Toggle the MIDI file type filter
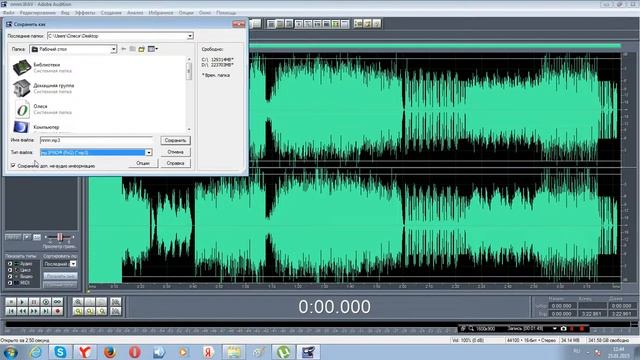The height and width of the screenshot is (360, 640). 10,282
